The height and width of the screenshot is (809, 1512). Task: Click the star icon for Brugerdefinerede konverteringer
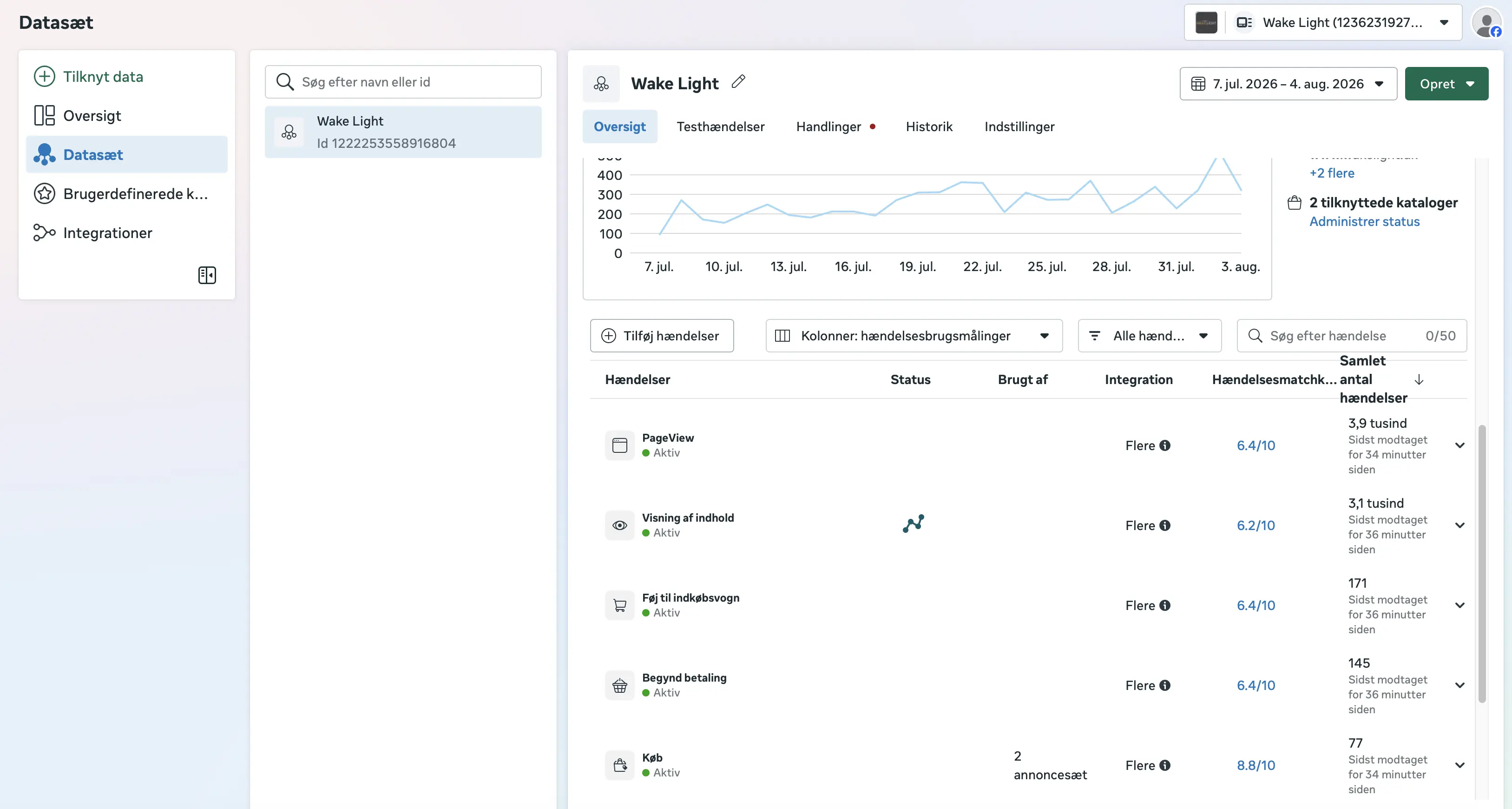[x=44, y=194]
